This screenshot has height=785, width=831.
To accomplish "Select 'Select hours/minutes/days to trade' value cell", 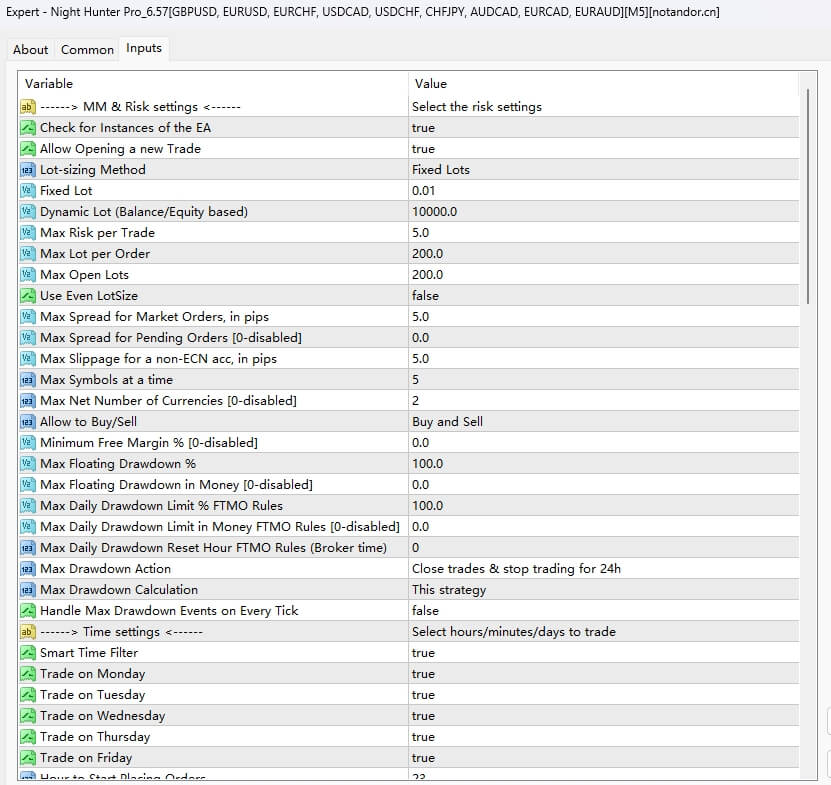I will 604,632.
